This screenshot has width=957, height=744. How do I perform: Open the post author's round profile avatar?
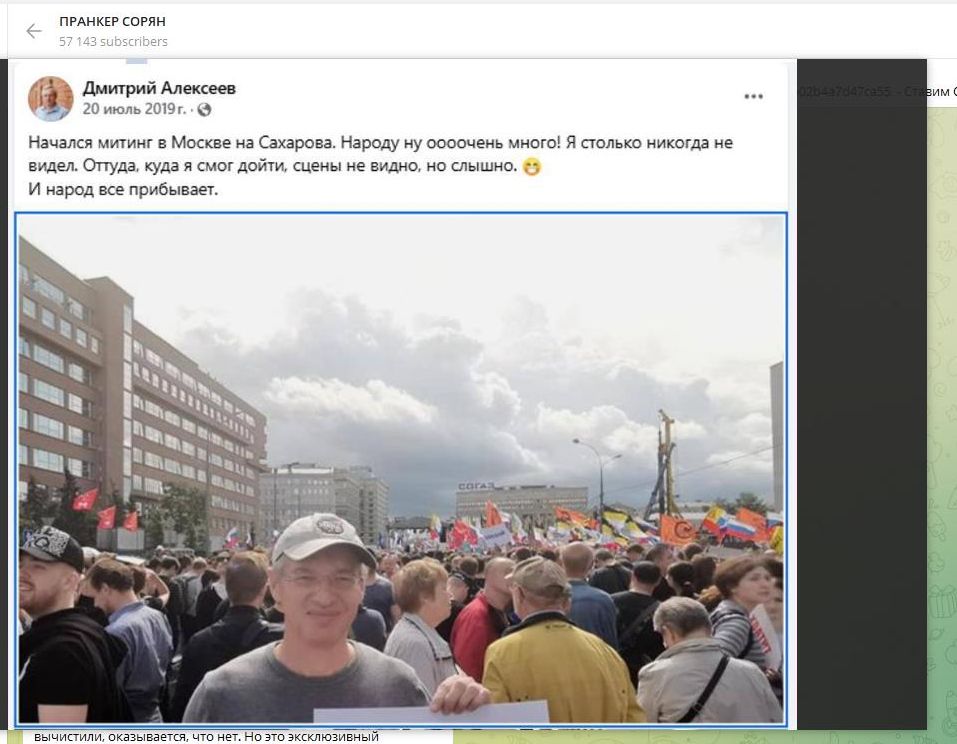(50, 98)
